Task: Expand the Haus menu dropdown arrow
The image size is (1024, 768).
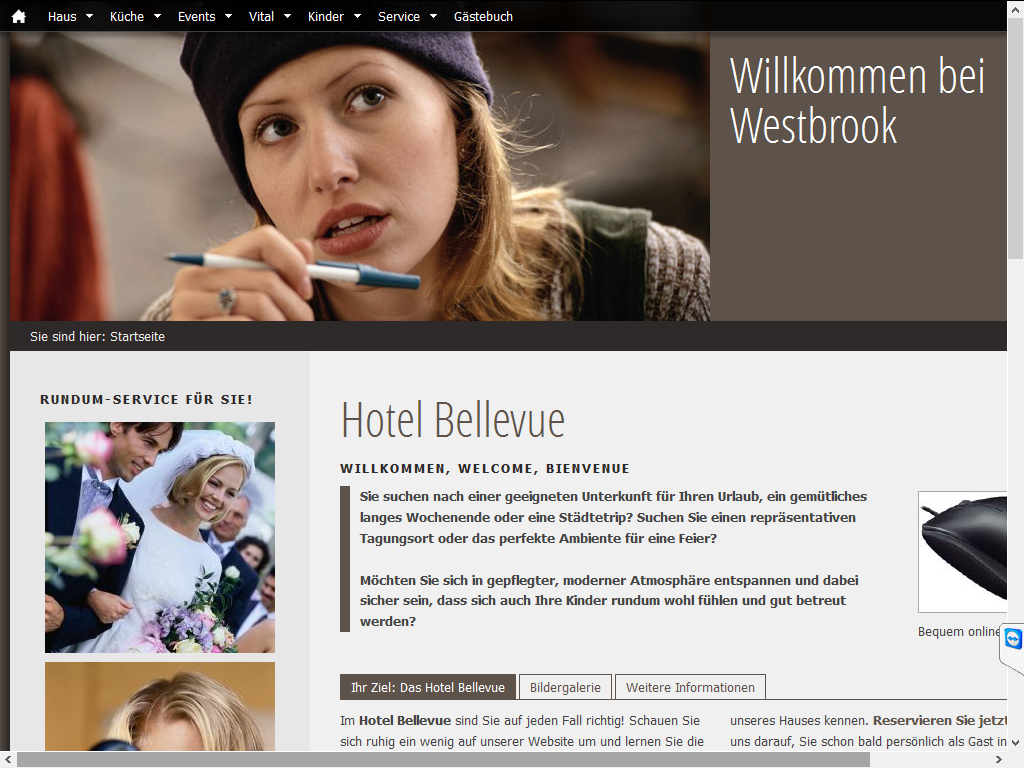Action: click(89, 16)
